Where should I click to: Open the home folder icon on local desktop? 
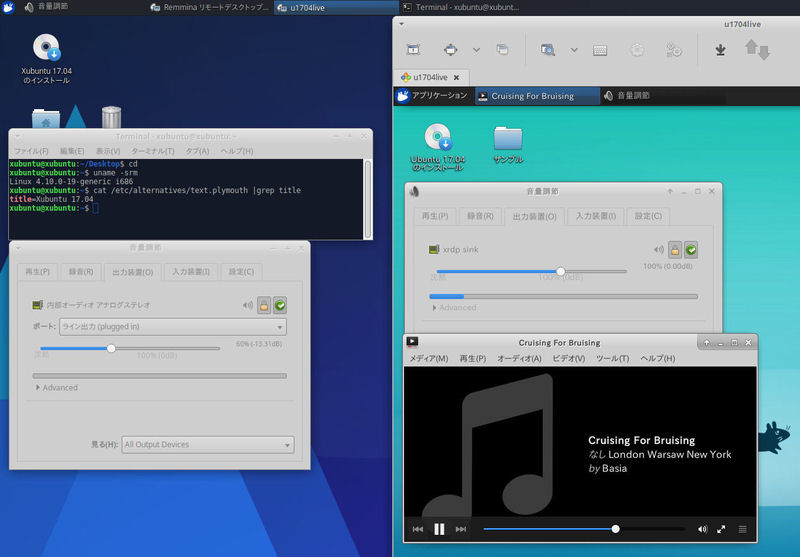[x=46, y=118]
